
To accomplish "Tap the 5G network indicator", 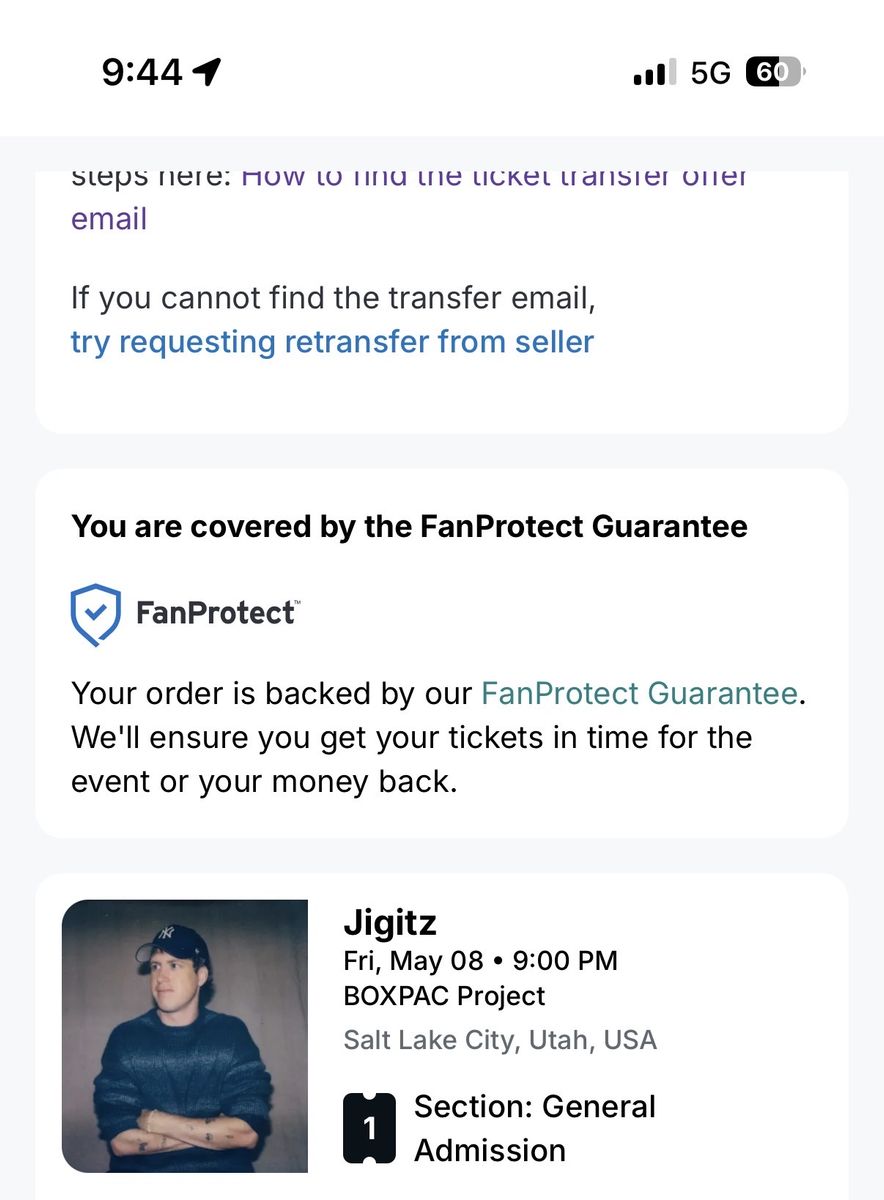I will pyautogui.click(x=711, y=72).
